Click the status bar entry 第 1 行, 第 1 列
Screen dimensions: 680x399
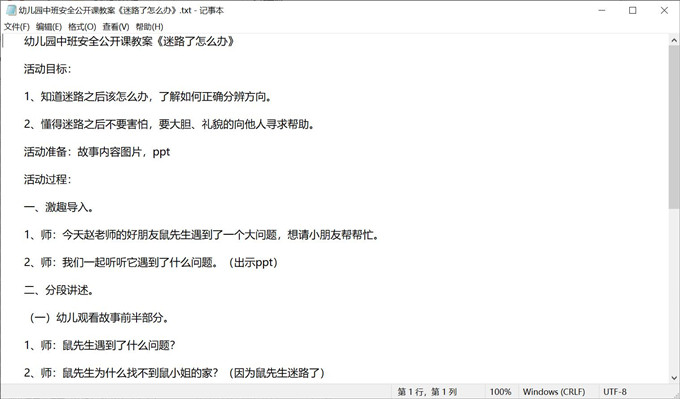(x=427, y=392)
